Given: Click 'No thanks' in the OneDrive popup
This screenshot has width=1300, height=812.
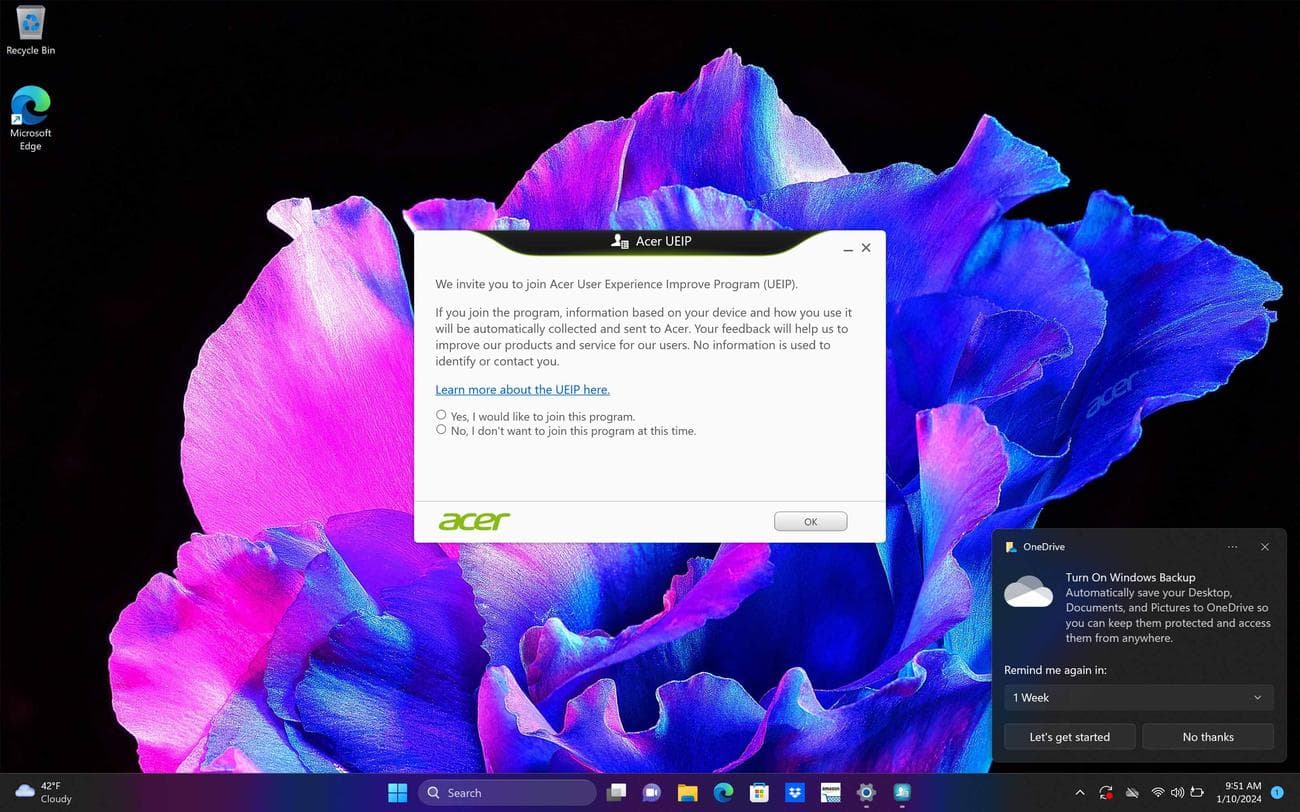Looking at the screenshot, I should pos(1207,736).
